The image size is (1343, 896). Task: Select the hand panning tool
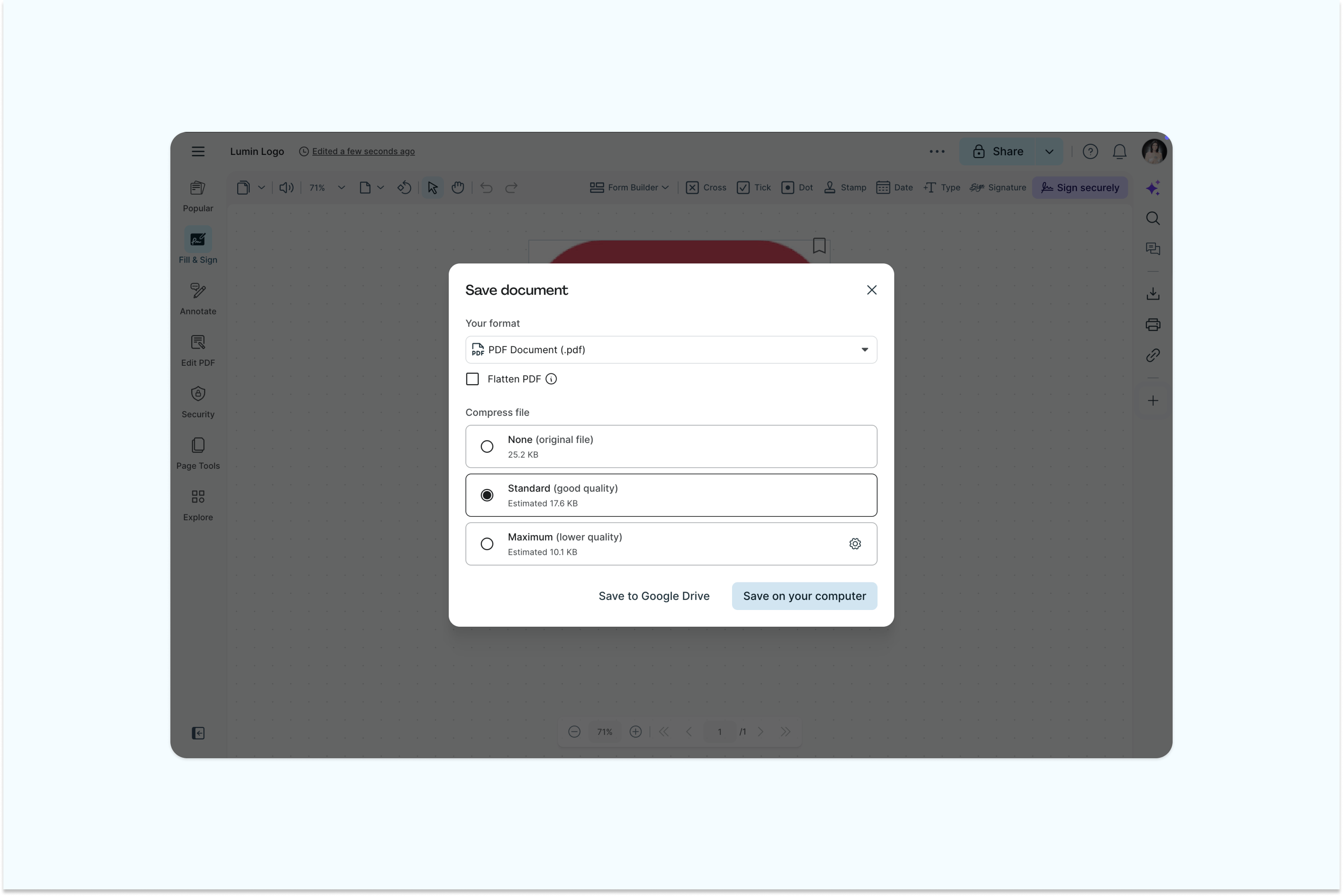tap(458, 187)
